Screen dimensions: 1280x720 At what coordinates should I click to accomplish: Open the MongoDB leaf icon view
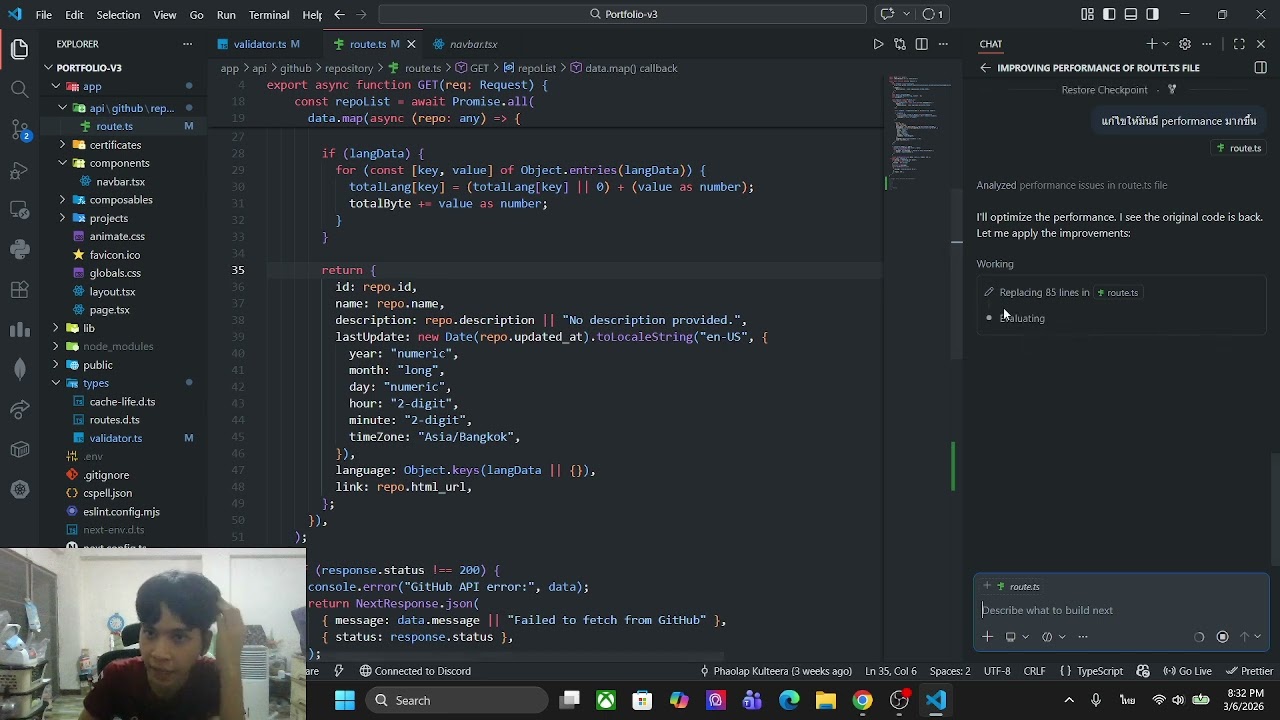(20, 369)
